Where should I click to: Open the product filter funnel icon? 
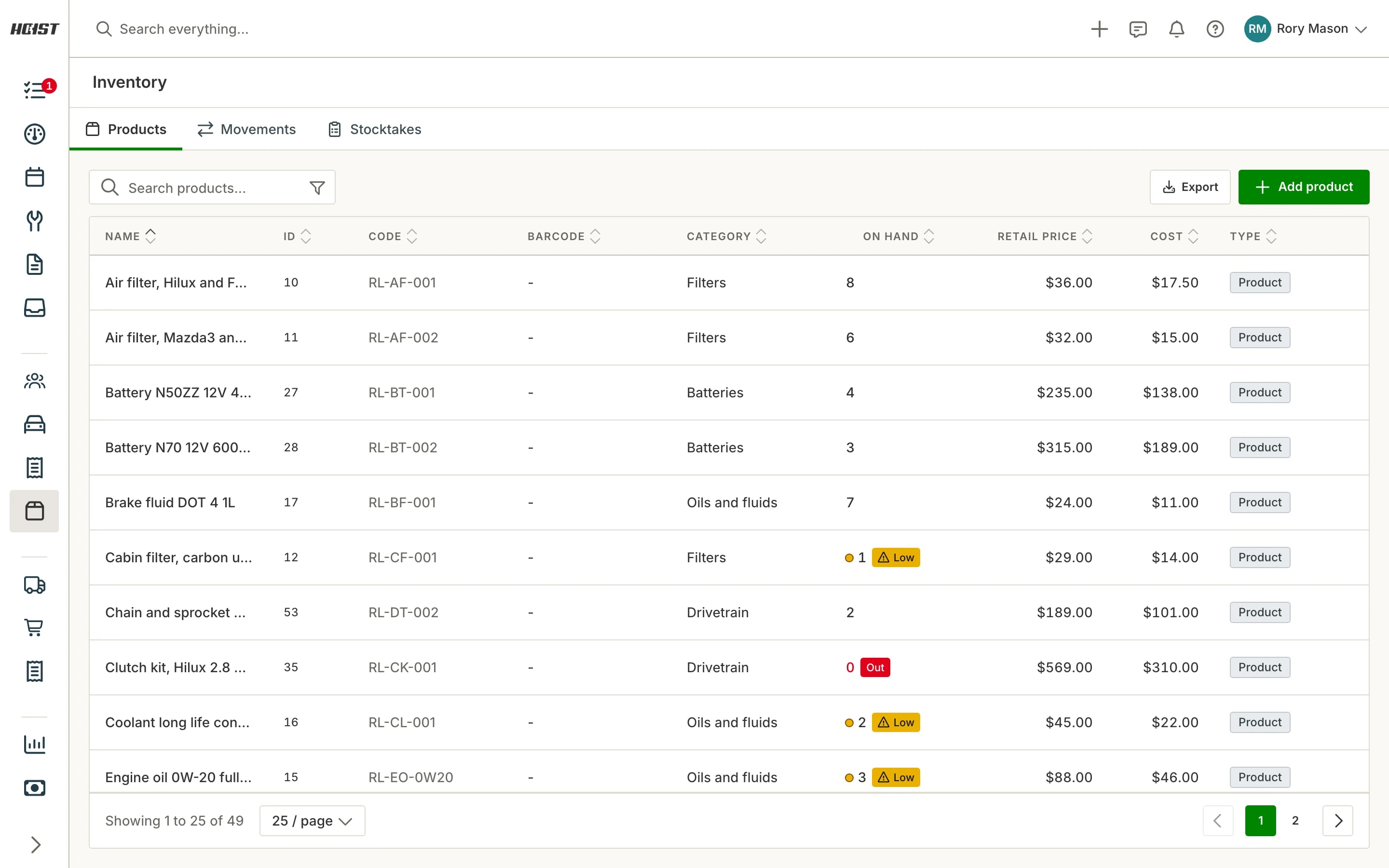(317, 187)
